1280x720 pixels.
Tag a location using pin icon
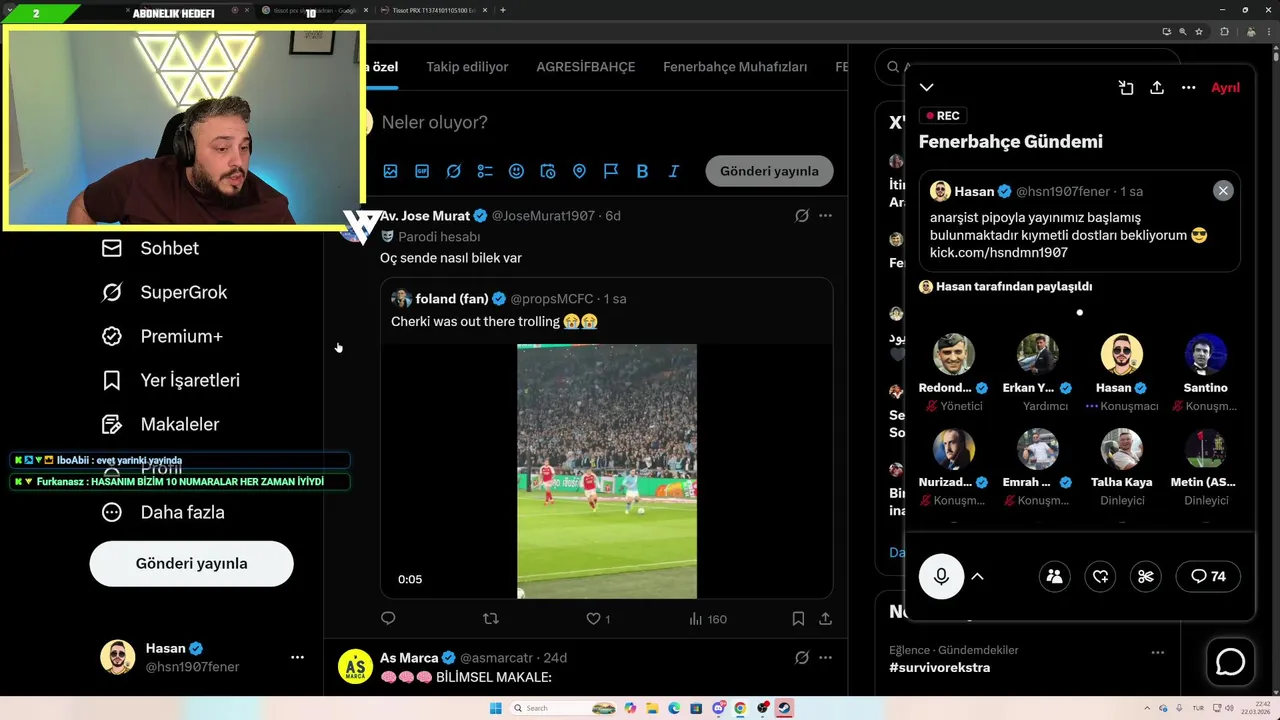[x=579, y=171]
